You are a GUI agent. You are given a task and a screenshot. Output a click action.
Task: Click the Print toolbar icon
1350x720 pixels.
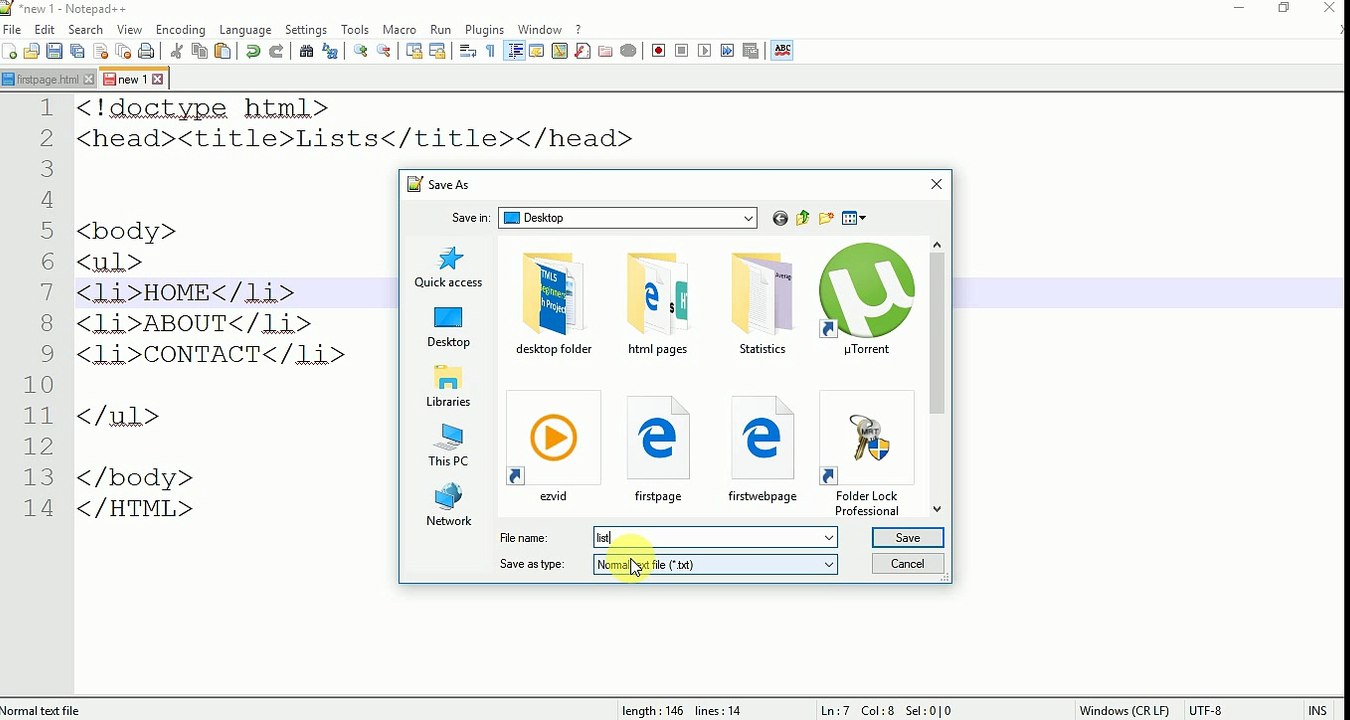click(x=147, y=51)
